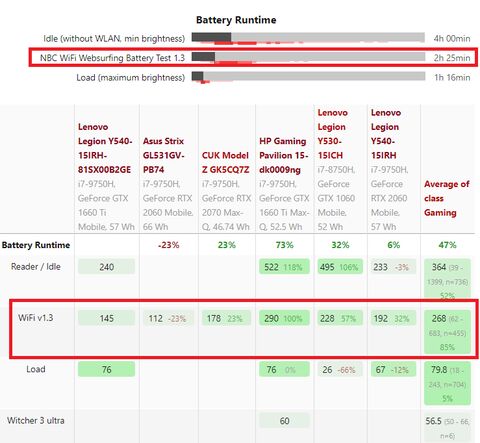The height and width of the screenshot is (443, 480).
Task: Click the 23% summary for CUK Model Z
Action: coord(227,245)
